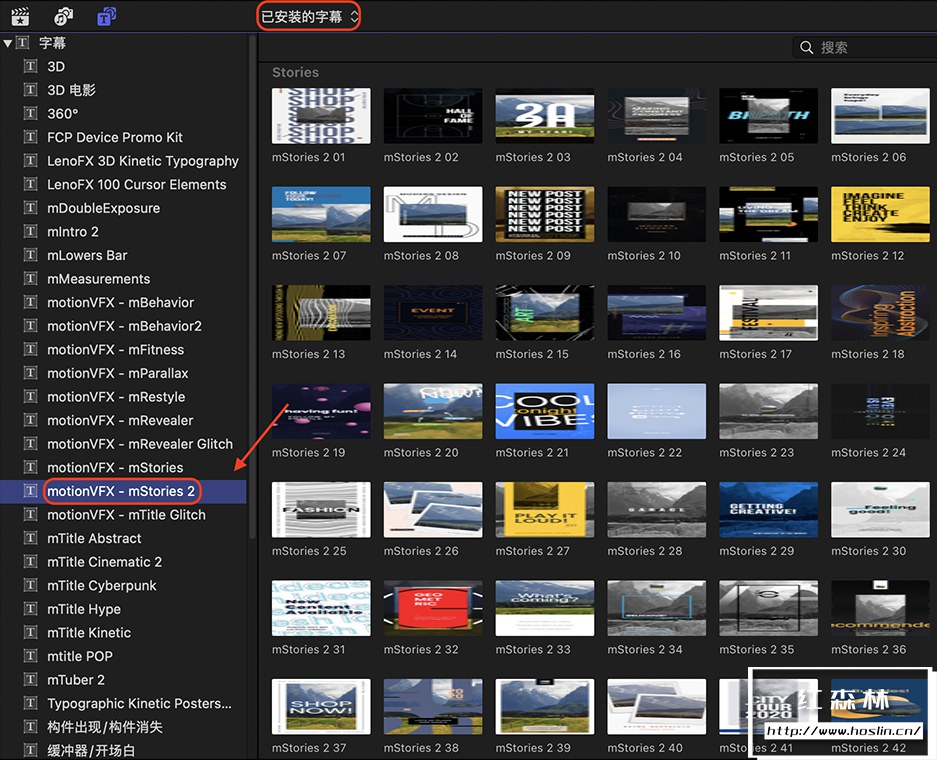This screenshot has width=937, height=760.
Task: Collapse the 字幕 category triangle
Action: [8, 43]
